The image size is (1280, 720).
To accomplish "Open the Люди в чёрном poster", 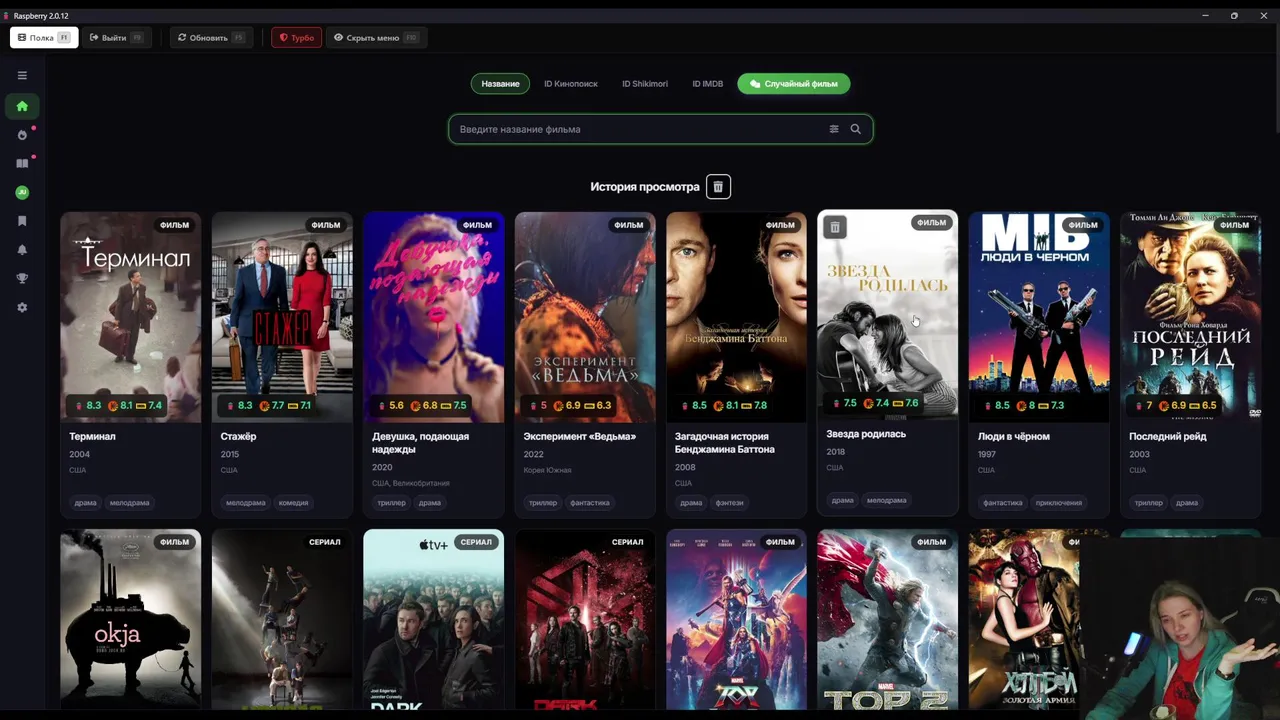I will (1039, 317).
